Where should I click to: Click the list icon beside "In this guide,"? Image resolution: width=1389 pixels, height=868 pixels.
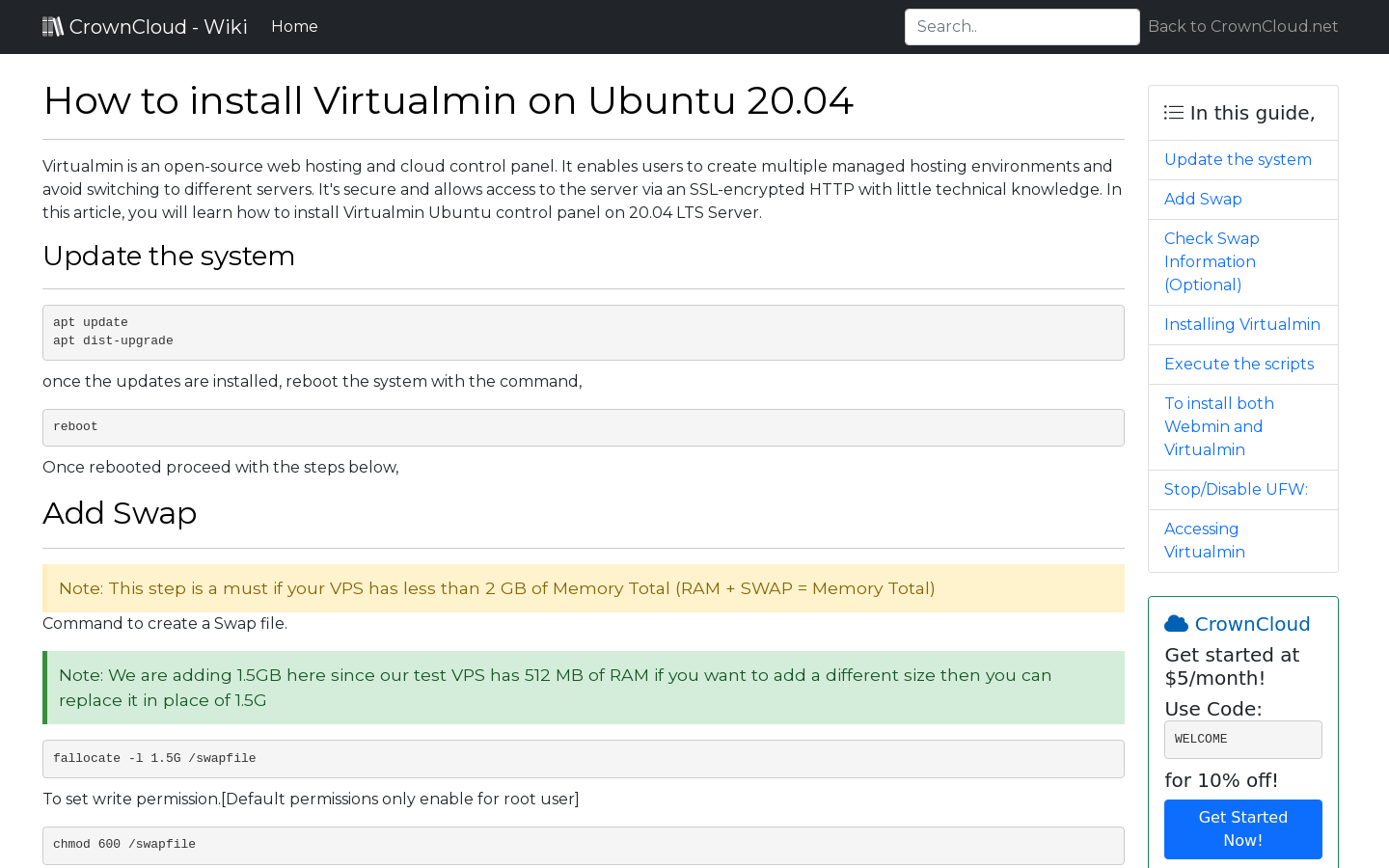[1173, 112]
